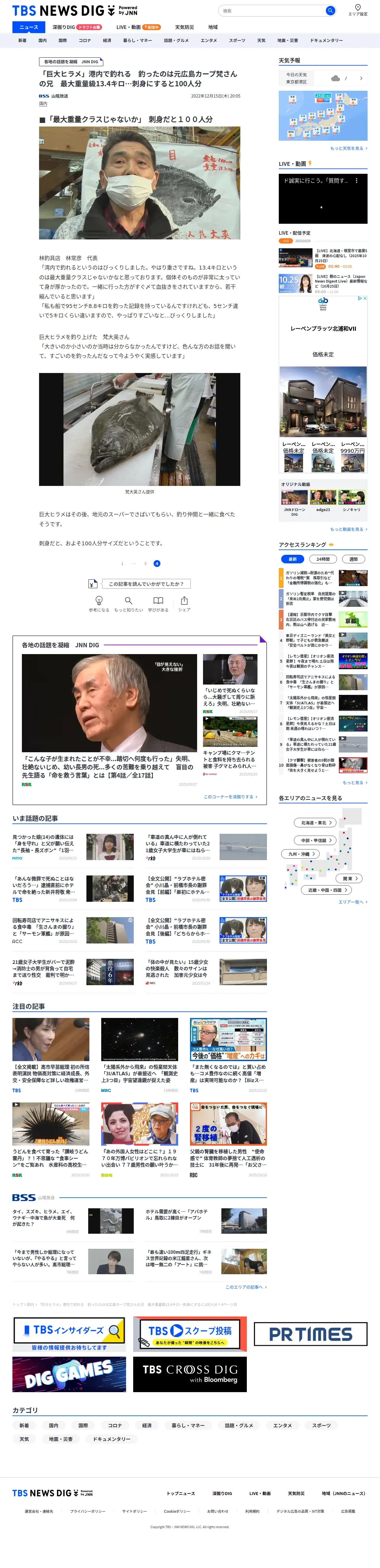
Task: Click エリア一覧へ link
Action: (353, 901)
